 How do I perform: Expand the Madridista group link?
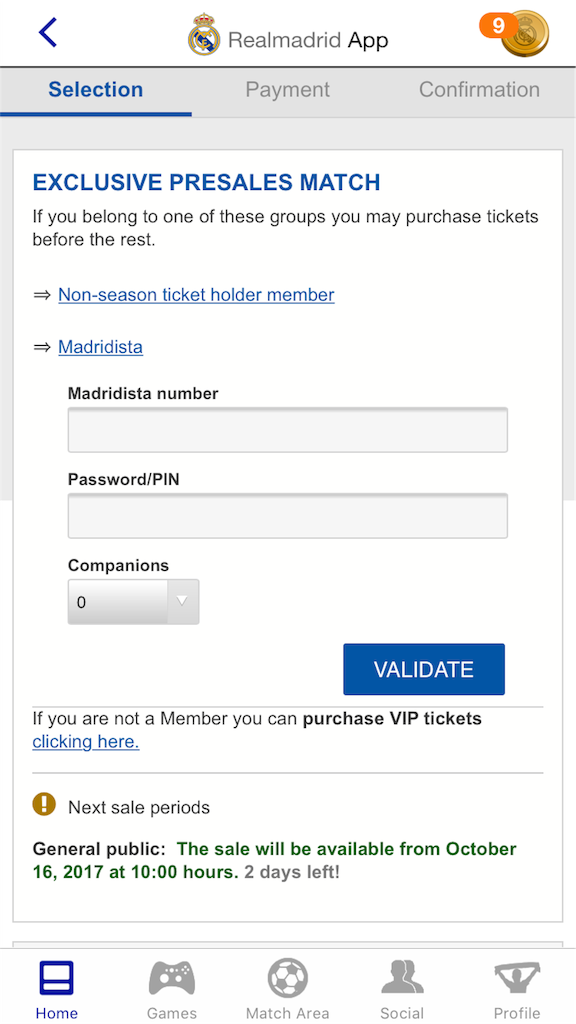(101, 347)
